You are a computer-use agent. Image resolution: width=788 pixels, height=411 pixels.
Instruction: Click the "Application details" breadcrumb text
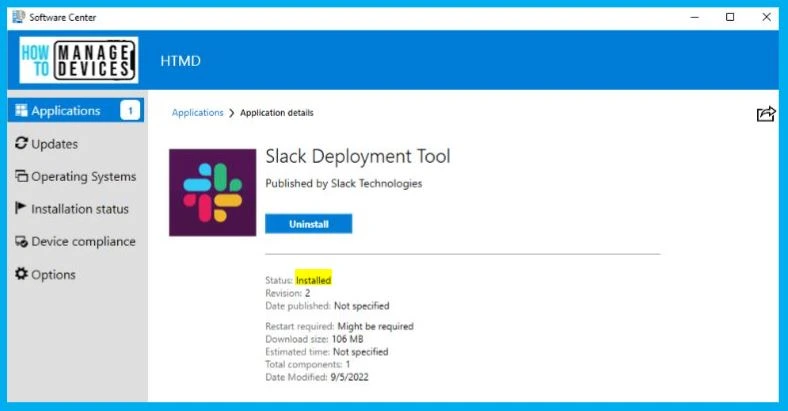click(x=277, y=113)
